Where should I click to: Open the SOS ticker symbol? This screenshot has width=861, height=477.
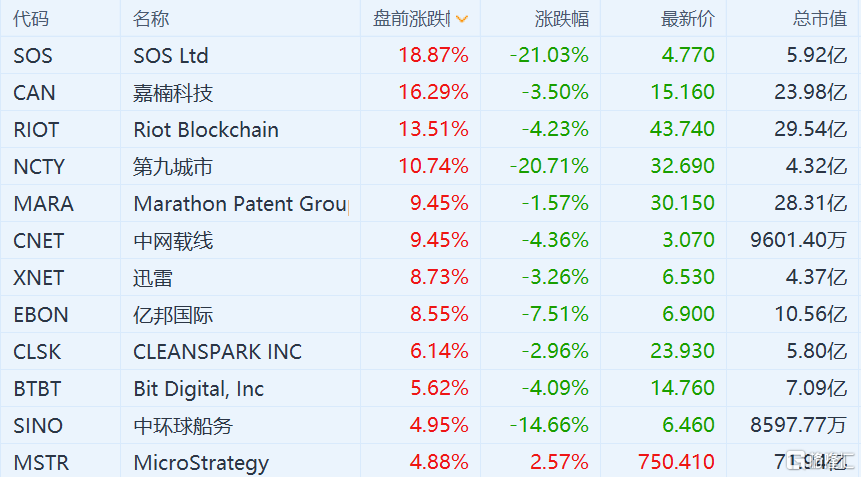(x=33, y=55)
